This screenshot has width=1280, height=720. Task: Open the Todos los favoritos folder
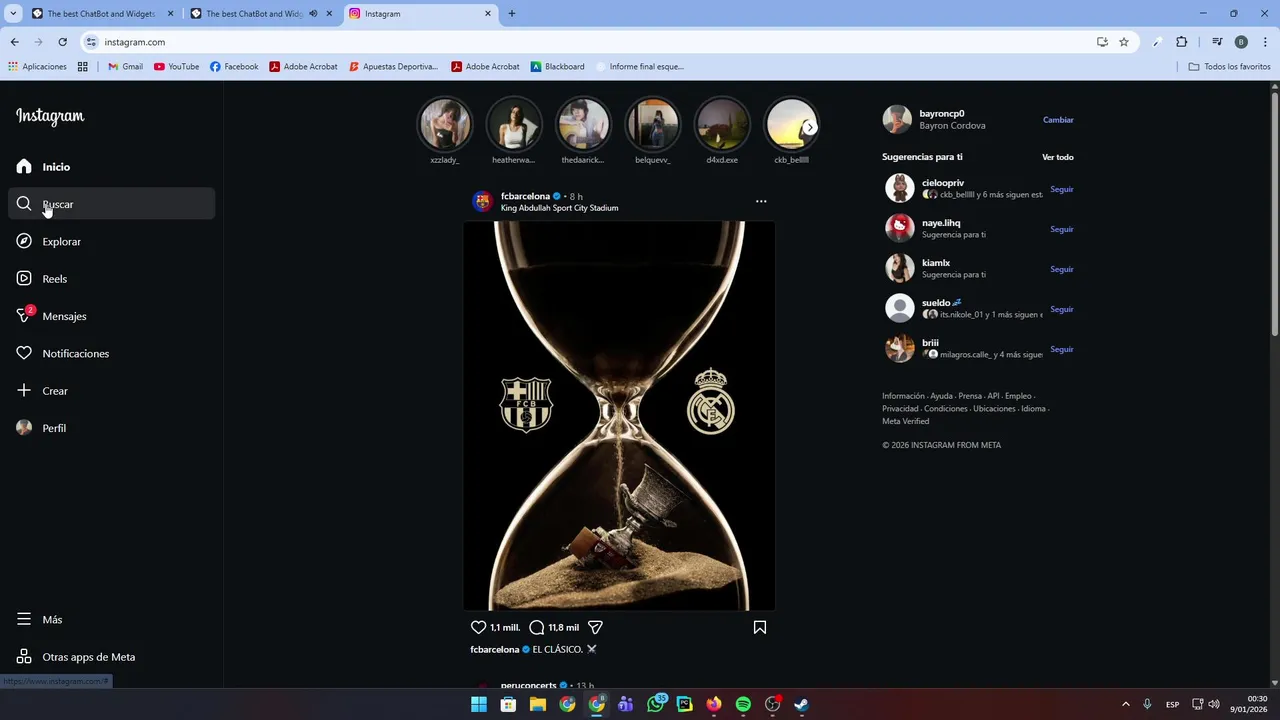[1229, 67]
